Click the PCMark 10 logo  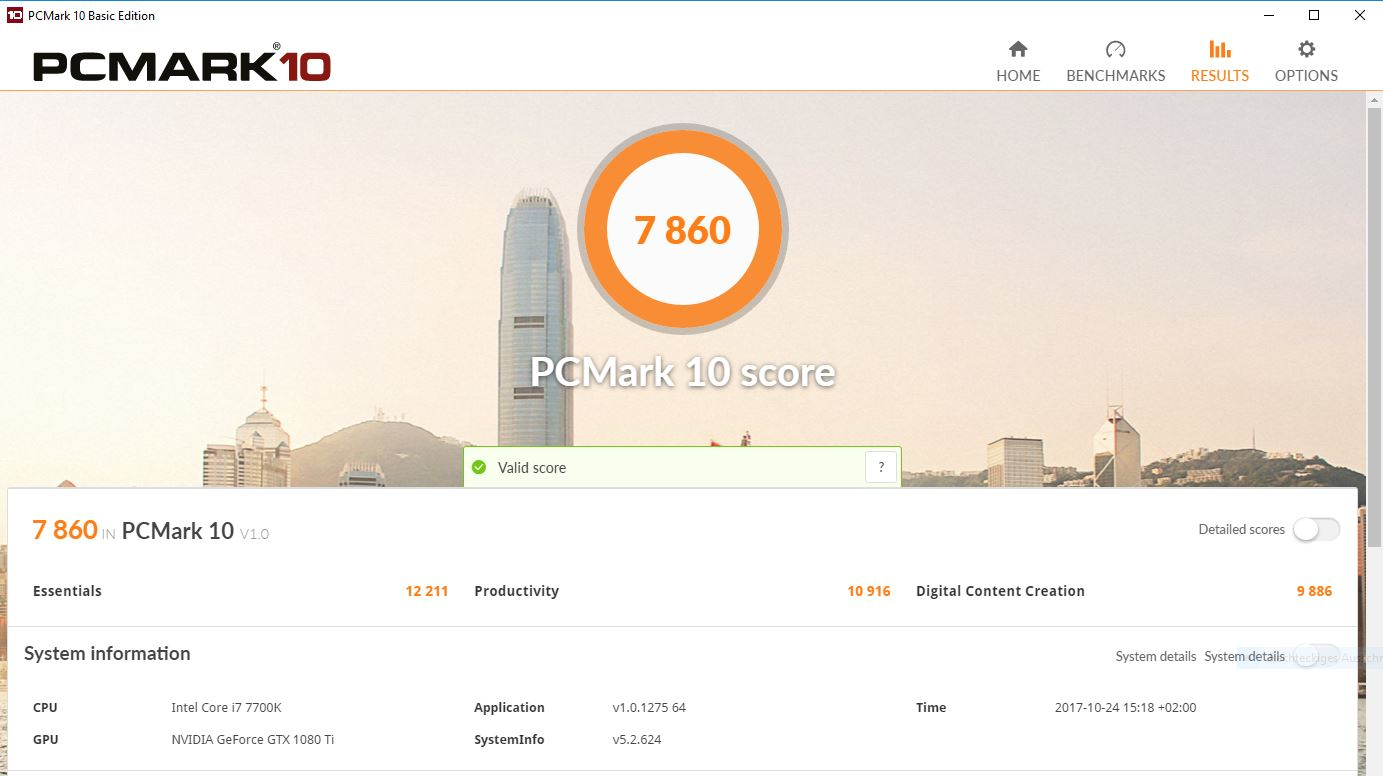[182, 65]
